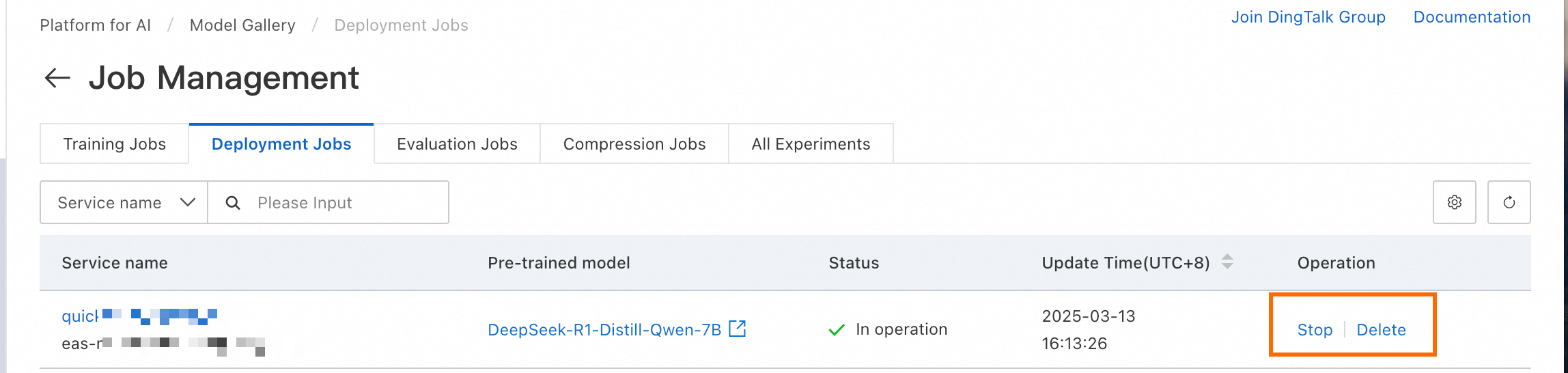Sort by Update Time using sort arrows

tap(1227, 262)
